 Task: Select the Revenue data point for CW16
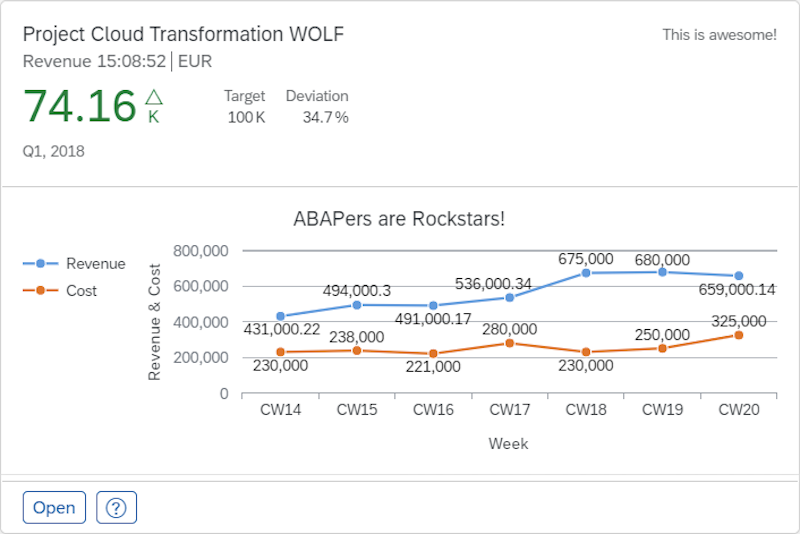pyautogui.click(x=433, y=306)
